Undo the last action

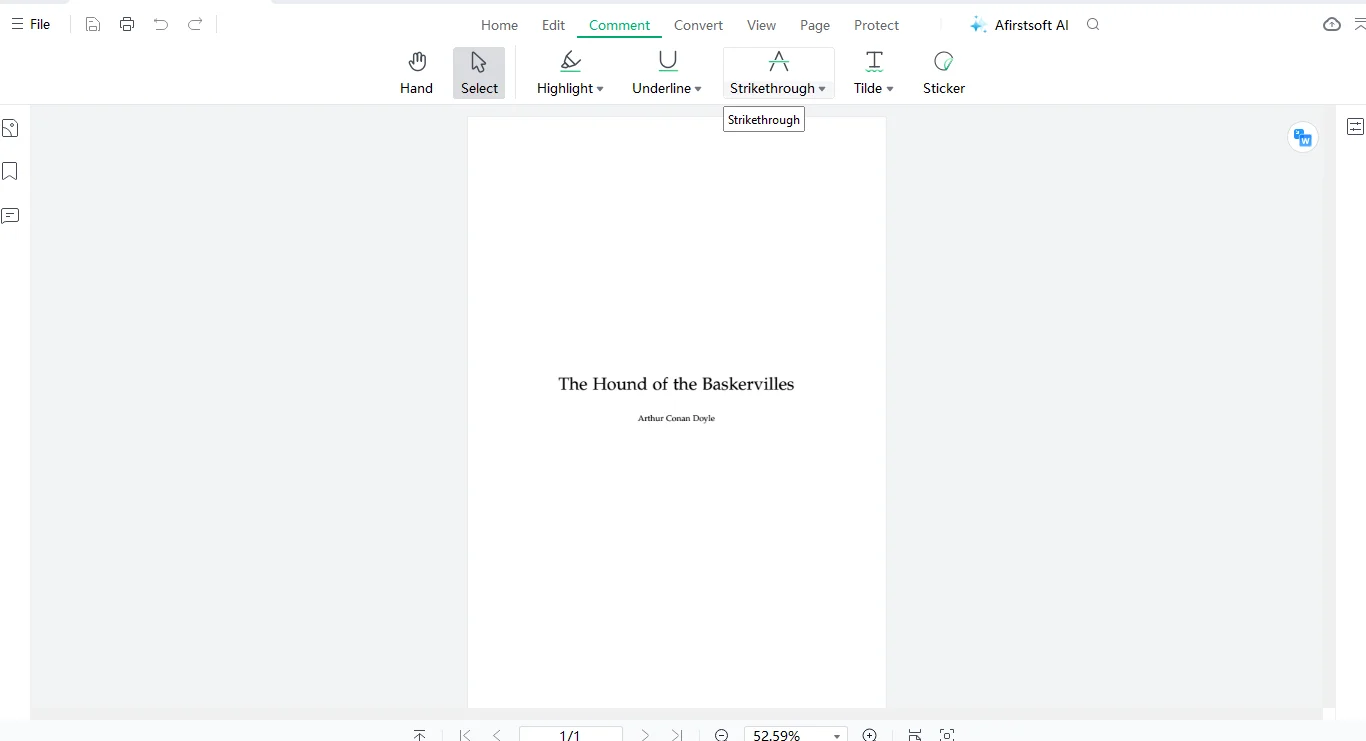coord(161,24)
